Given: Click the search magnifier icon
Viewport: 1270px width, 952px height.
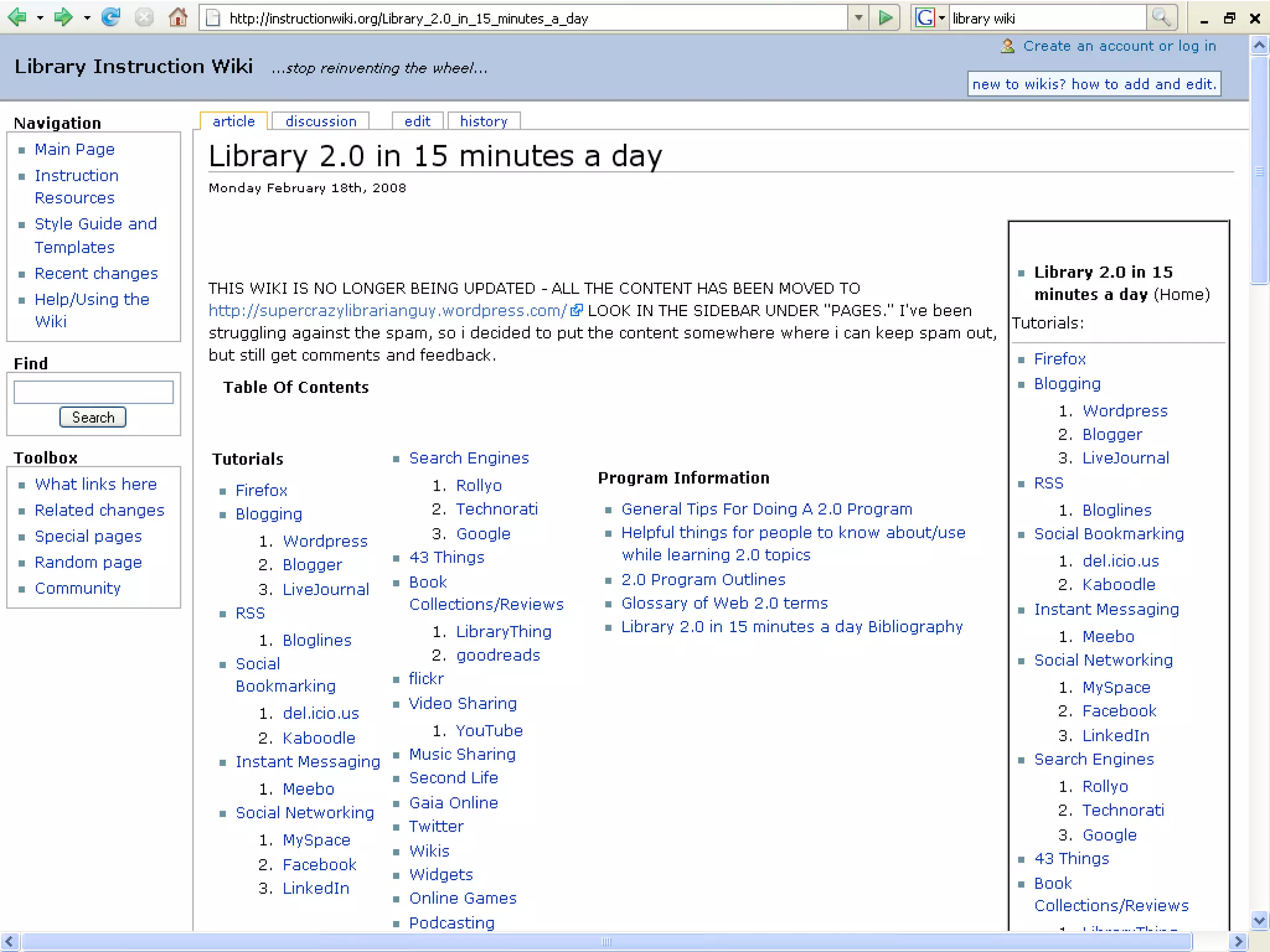Looking at the screenshot, I should (1160, 17).
